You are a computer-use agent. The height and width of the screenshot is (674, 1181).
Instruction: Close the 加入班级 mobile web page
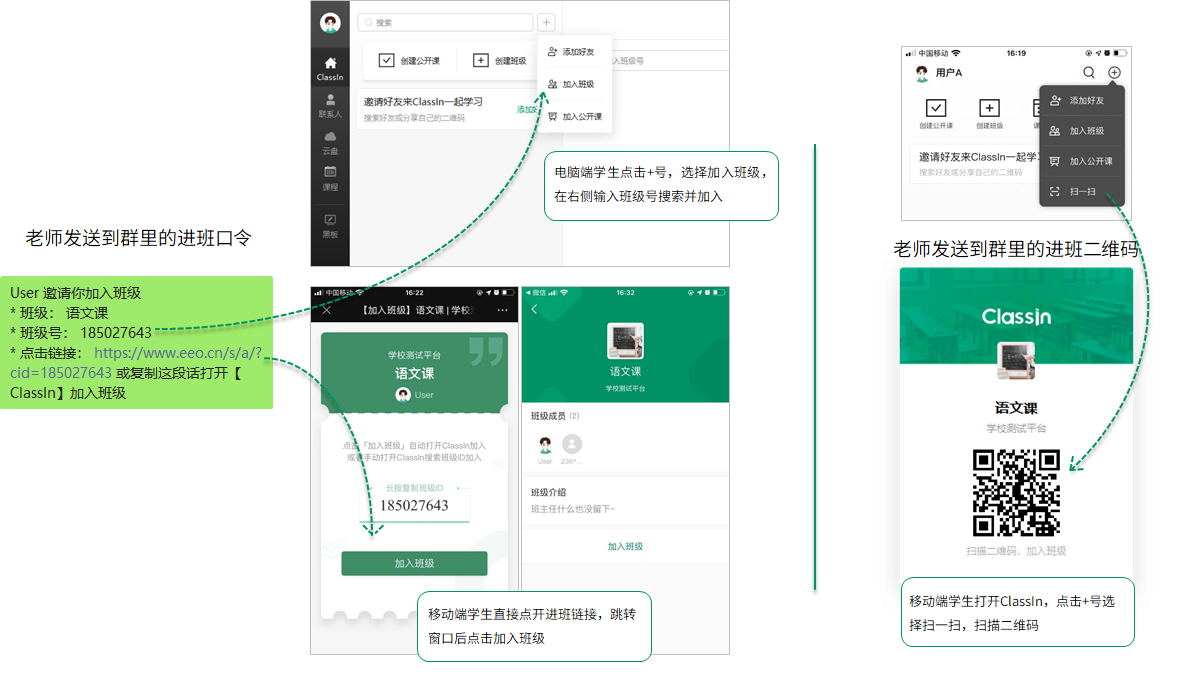[327, 310]
